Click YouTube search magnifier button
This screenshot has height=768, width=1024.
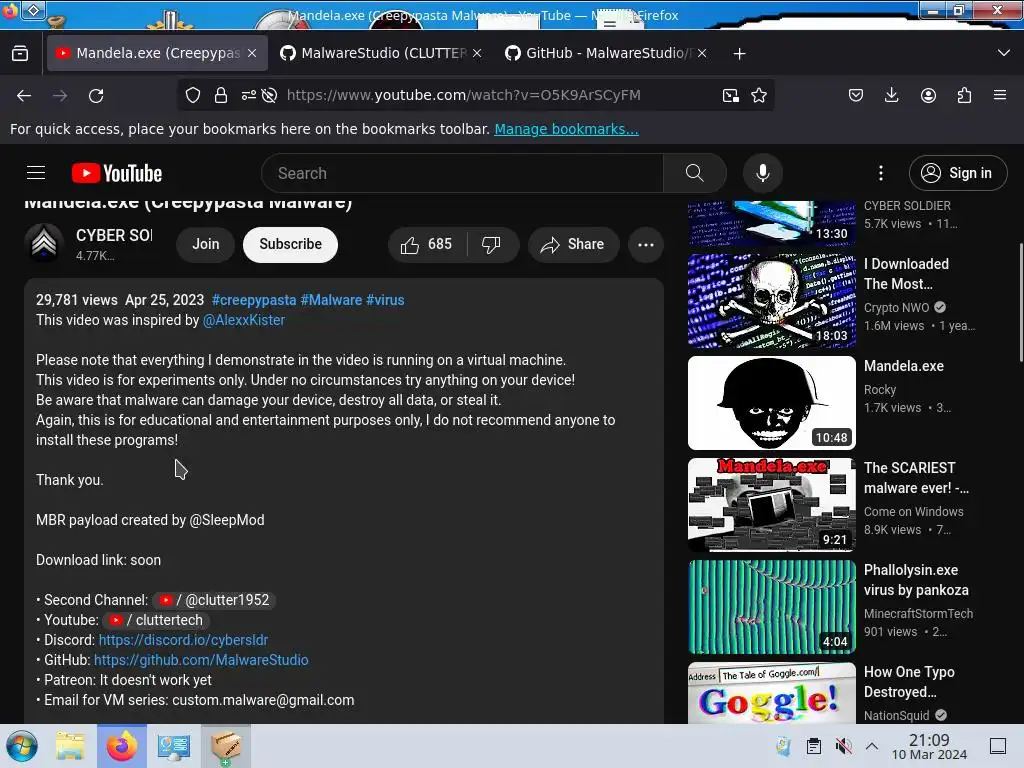click(x=695, y=173)
